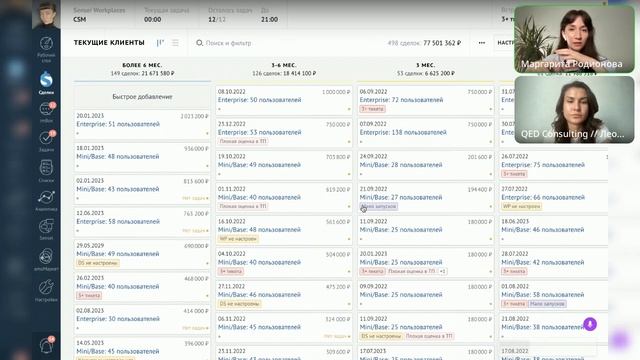Open Задачи tasks icon in sidebar
The image size is (640, 360).
(46, 141)
